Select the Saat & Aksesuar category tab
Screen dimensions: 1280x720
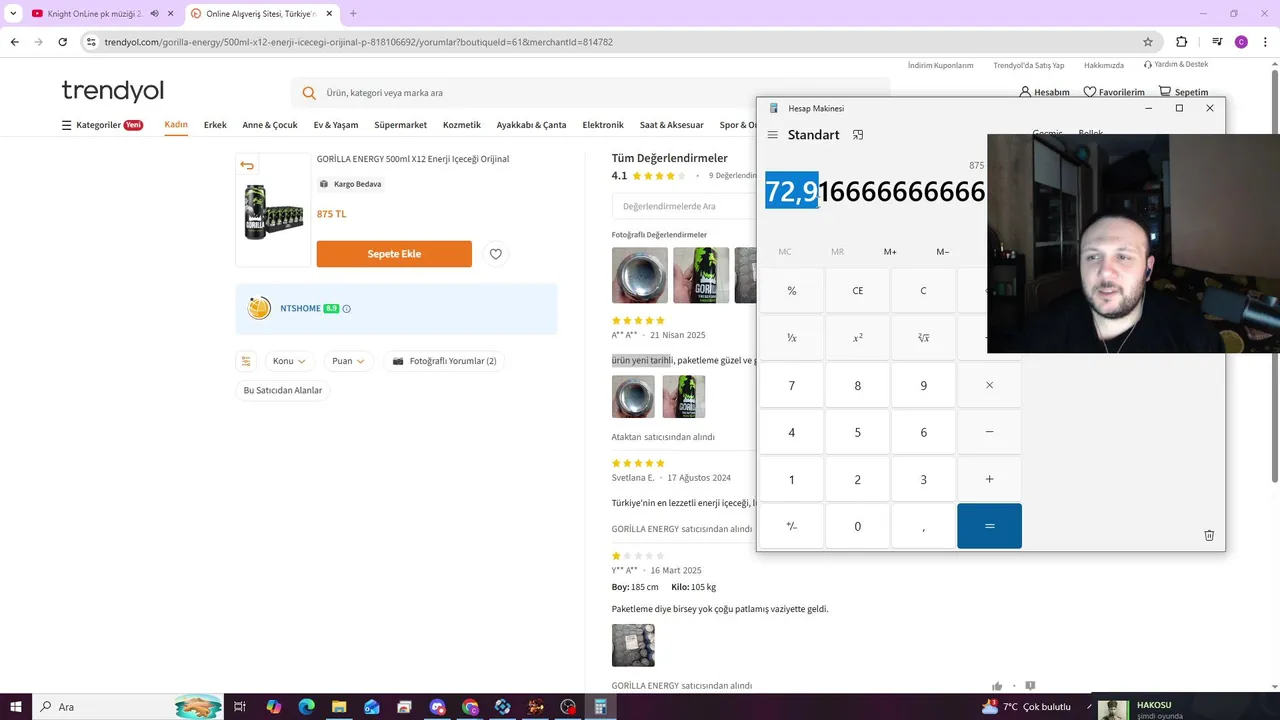pos(671,125)
